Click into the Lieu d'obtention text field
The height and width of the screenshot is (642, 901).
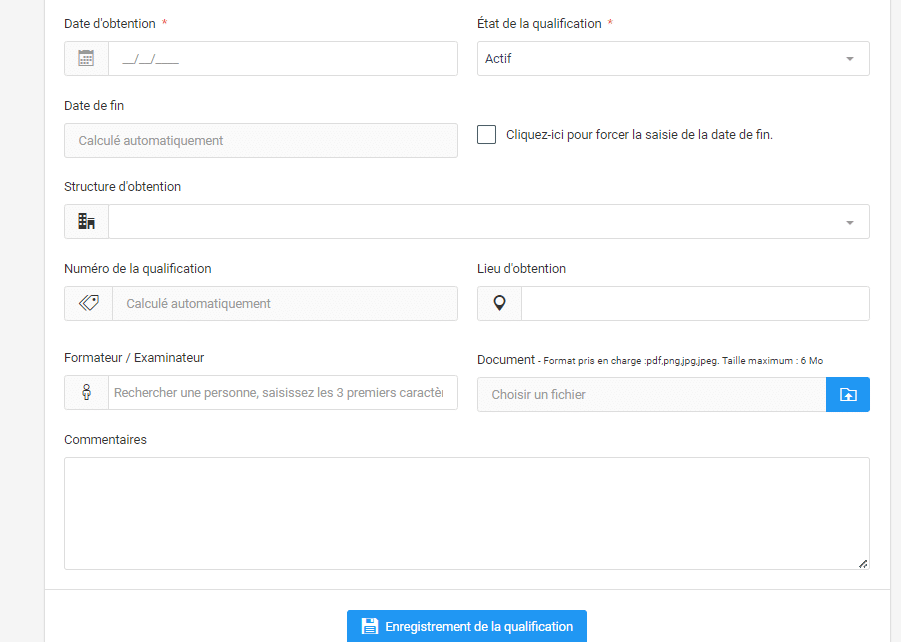tap(694, 303)
